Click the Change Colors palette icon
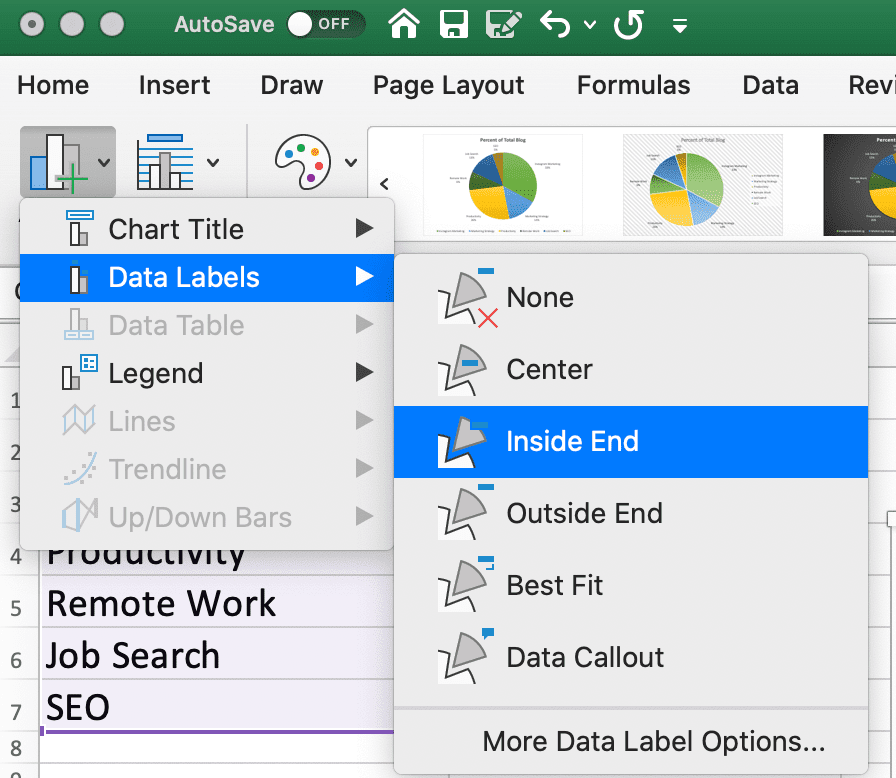896x778 pixels. pyautogui.click(x=302, y=162)
